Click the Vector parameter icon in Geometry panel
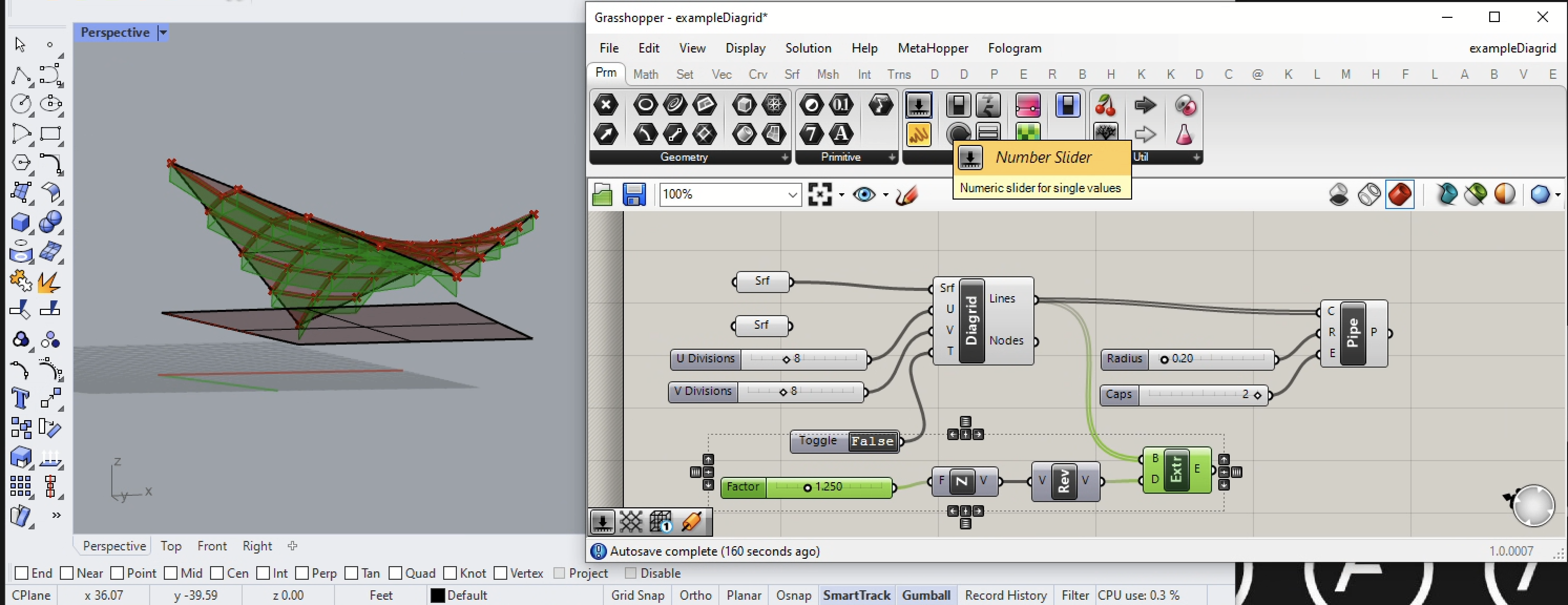 pyautogui.click(x=605, y=134)
